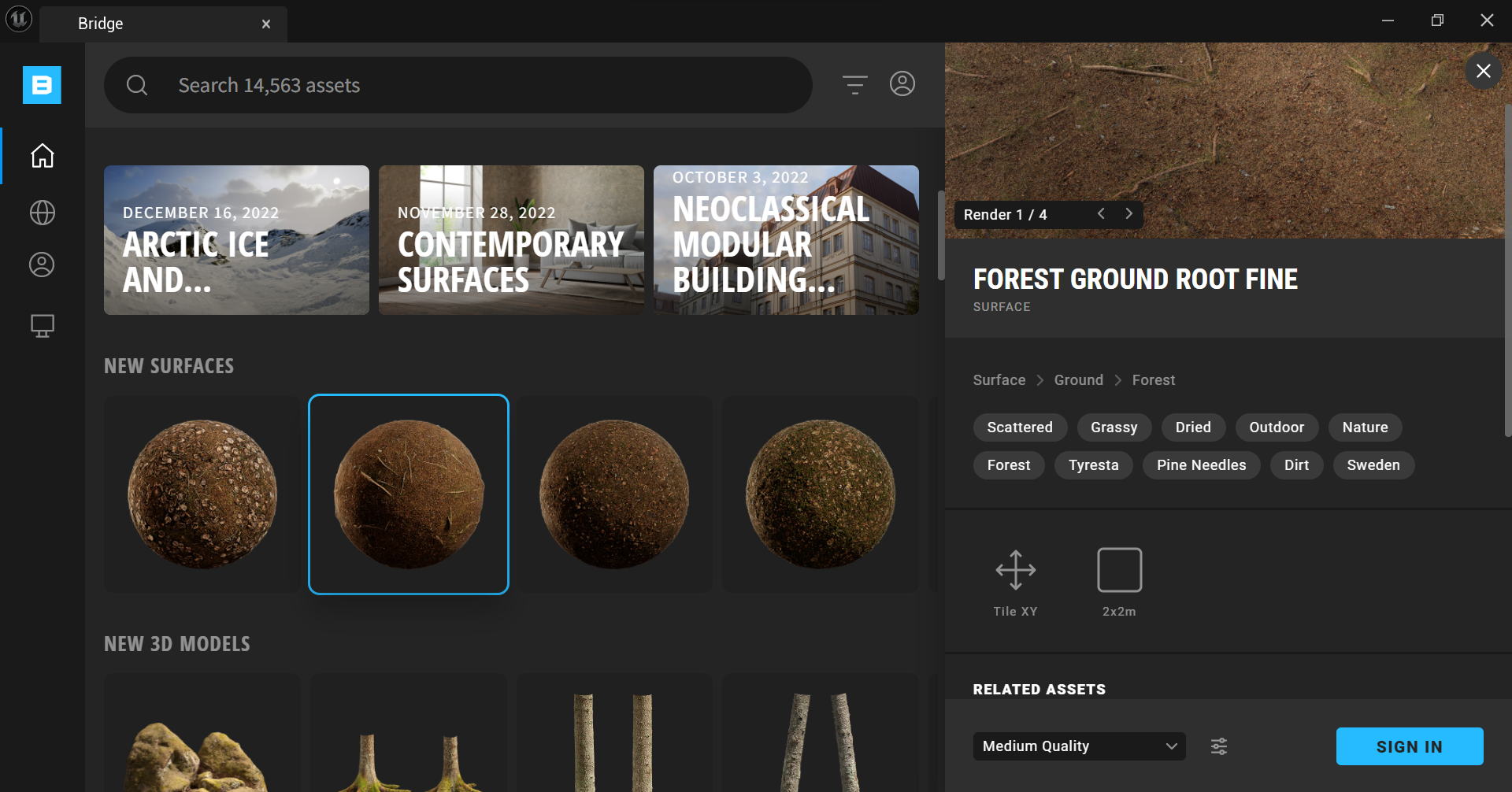This screenshot has height=792, width=1512.
Task: Click the SIGN IN button
Action: pos(1410,746)
